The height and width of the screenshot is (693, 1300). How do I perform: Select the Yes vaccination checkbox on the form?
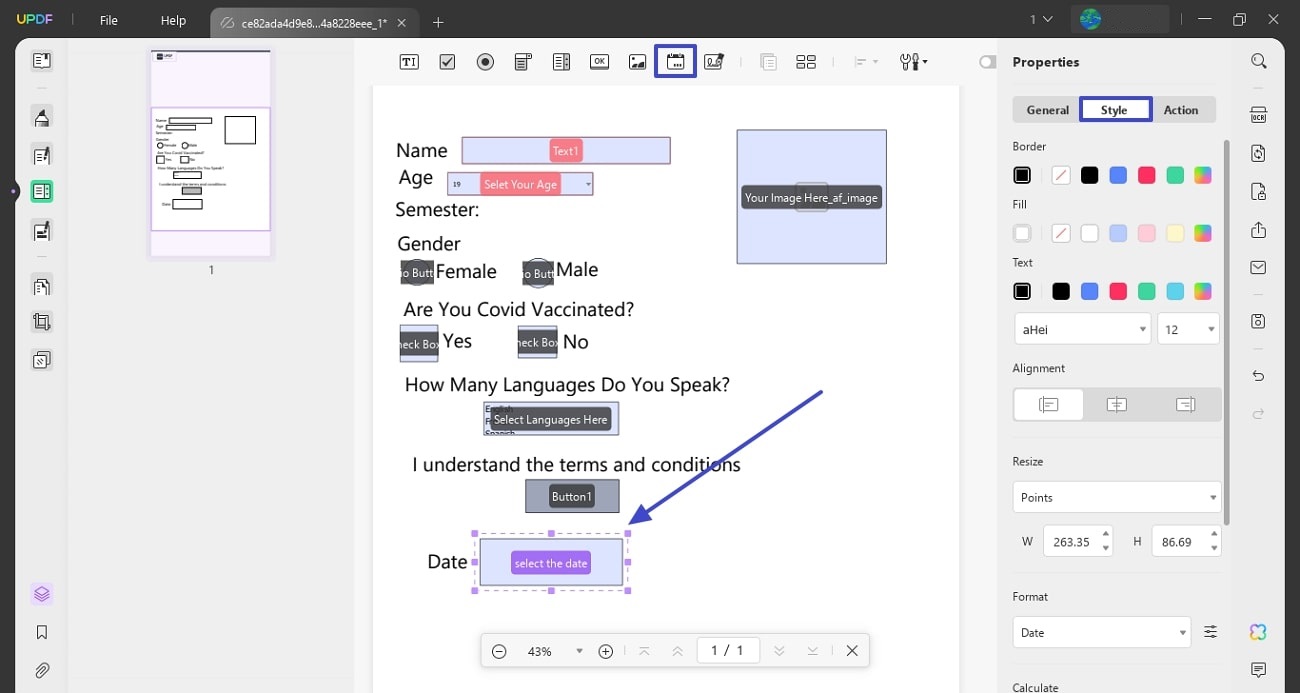point(418,342)
